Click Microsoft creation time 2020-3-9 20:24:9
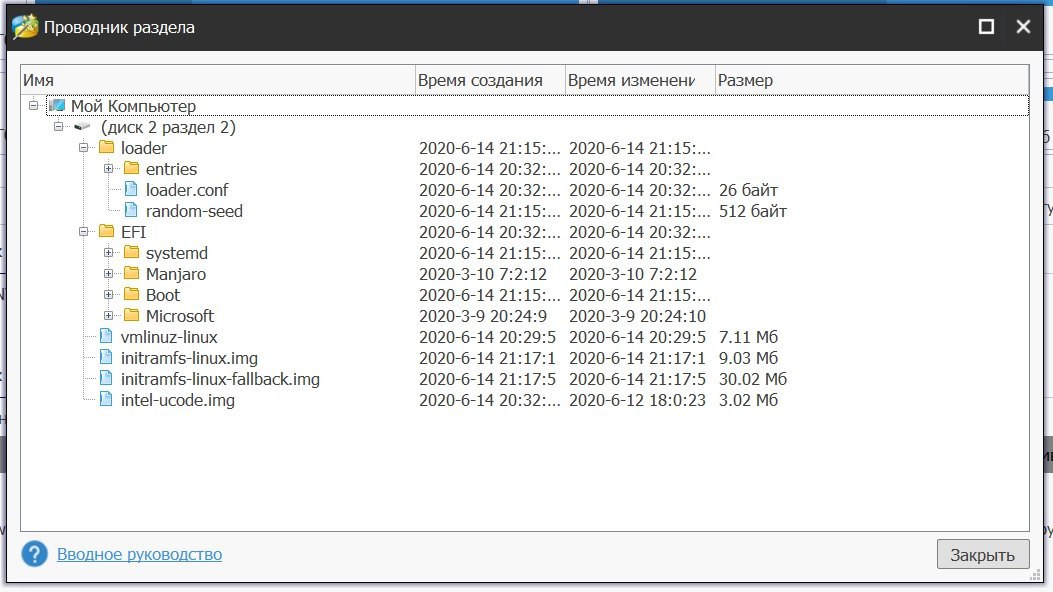The image size is (1053, 592). 483,315
